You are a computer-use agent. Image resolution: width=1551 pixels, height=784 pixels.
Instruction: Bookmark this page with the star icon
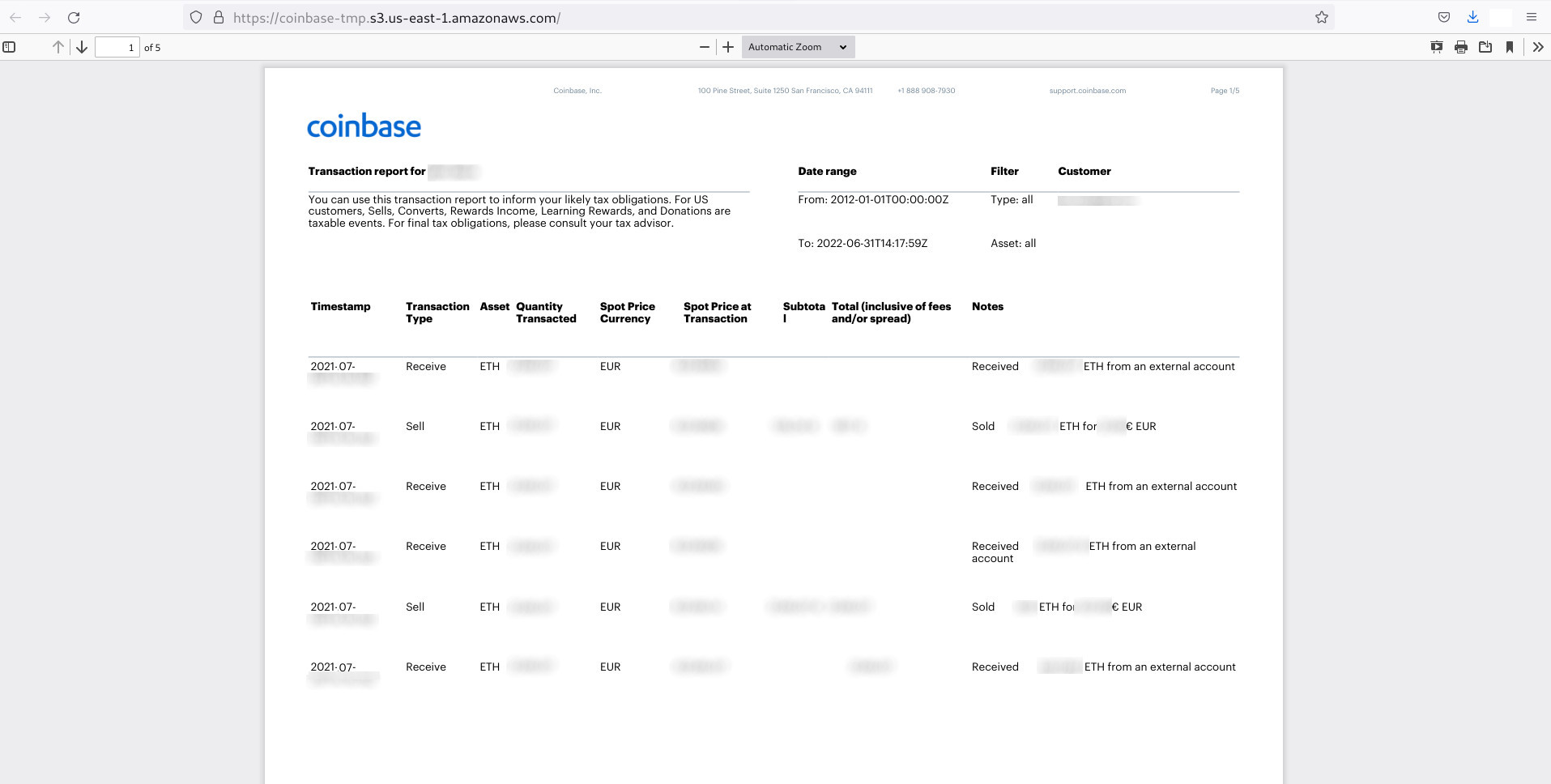coord(1322,17)
